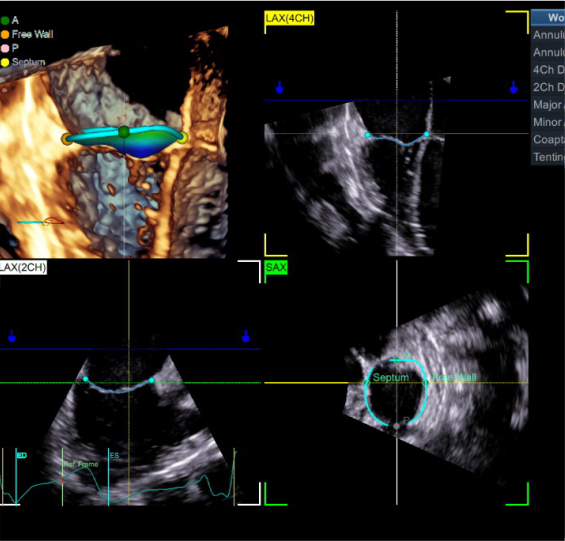Click left blue arrow in LAX(4CH) view

pyautogui.click(x=279, y=88)
